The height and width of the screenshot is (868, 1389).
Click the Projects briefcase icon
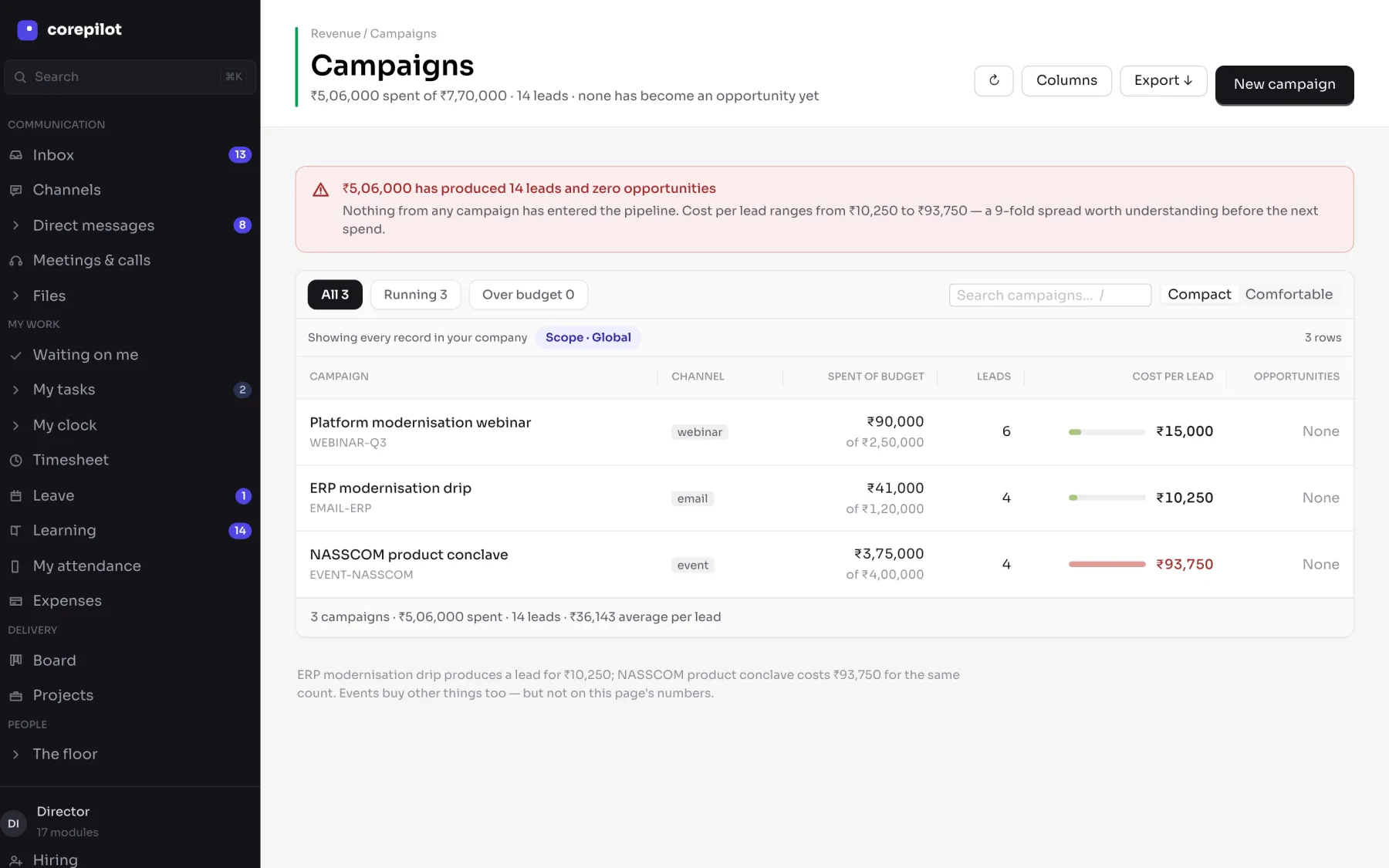(x=15, y=696)
